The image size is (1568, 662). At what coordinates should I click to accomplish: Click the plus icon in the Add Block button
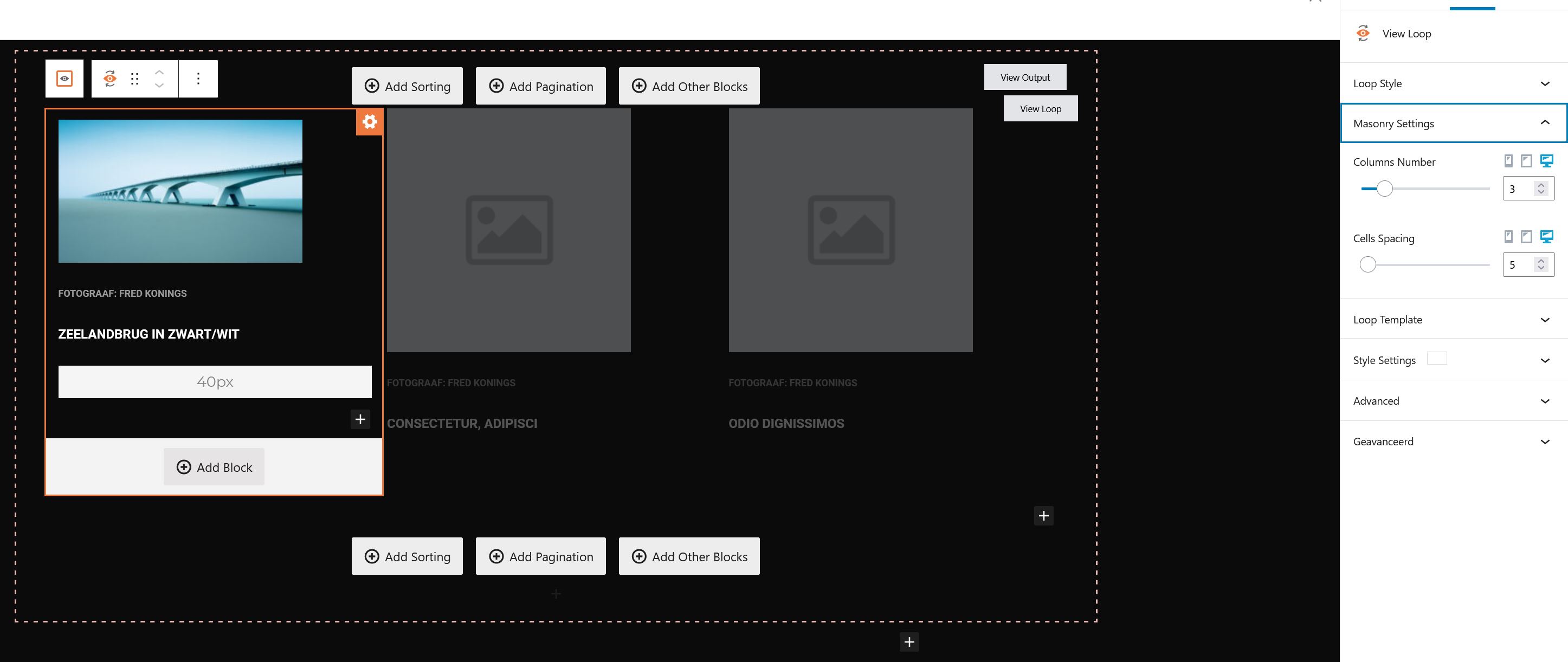click(x=184, y=468)
